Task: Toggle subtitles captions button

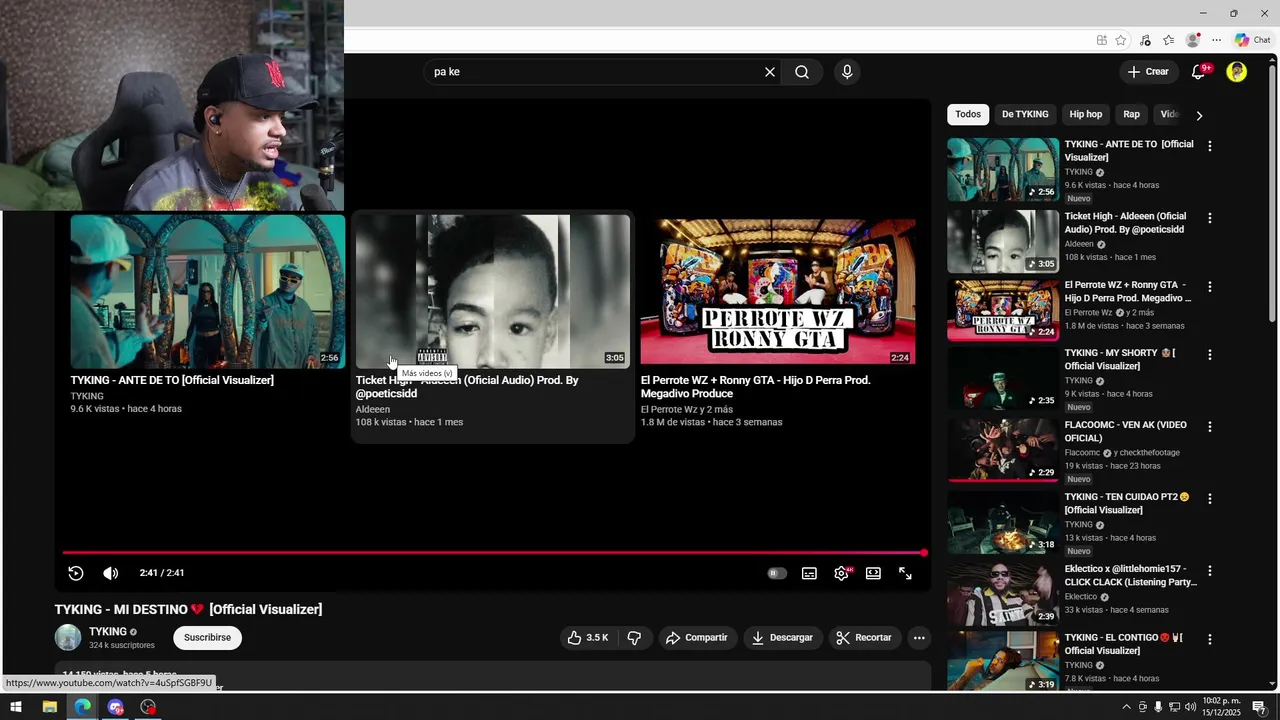Action: (x=809, y=573)
